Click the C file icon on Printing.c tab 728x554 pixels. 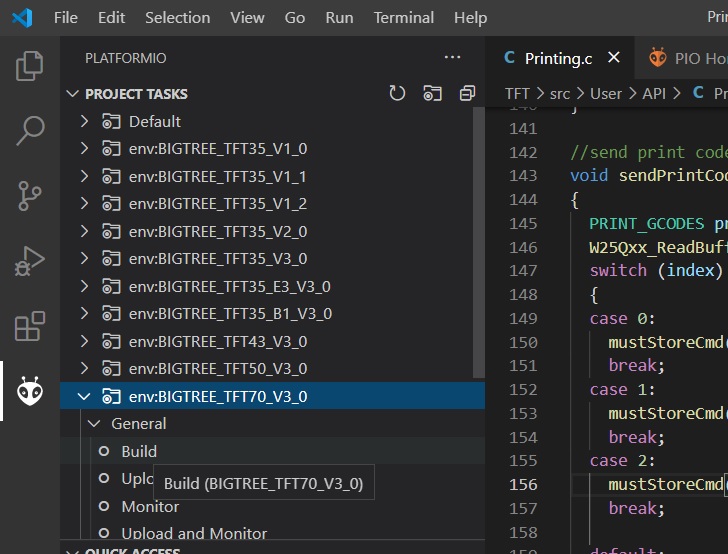pos(509,58)
